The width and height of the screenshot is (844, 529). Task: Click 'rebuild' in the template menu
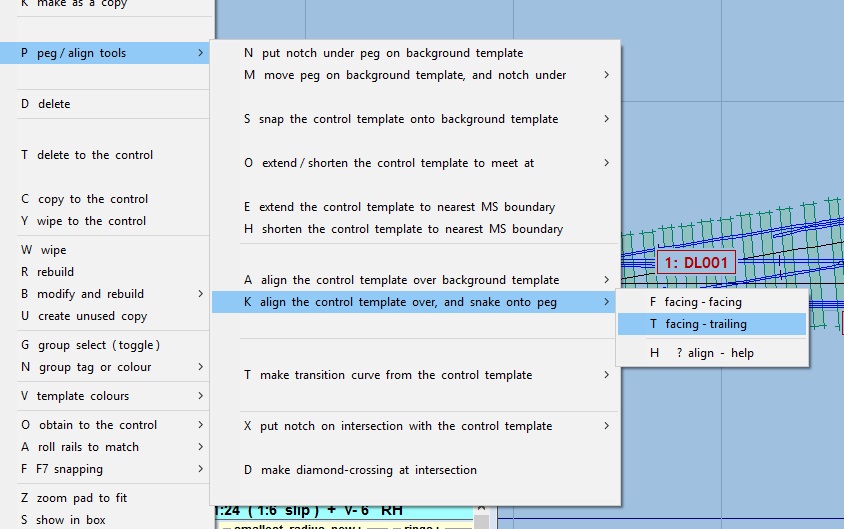pos(55,272)
